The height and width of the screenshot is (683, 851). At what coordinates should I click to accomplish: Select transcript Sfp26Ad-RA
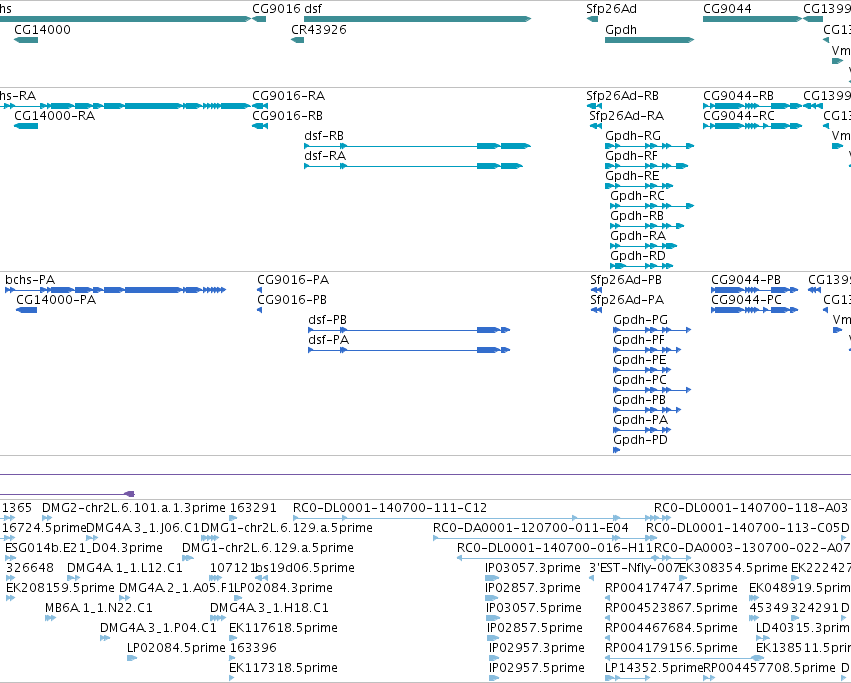point(626,116)
